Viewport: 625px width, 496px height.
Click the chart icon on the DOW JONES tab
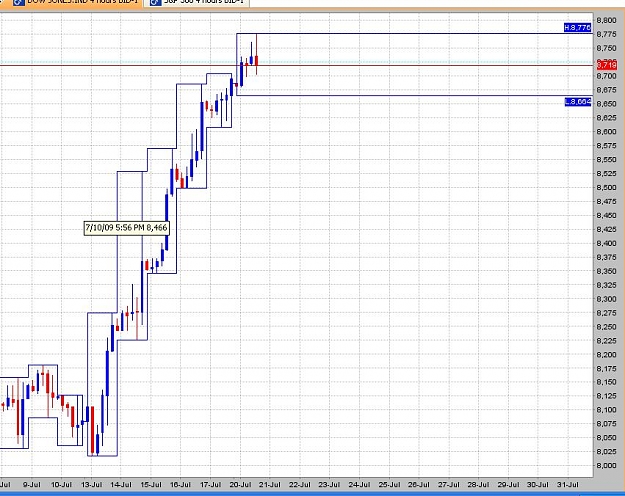(x=19, y=2)
